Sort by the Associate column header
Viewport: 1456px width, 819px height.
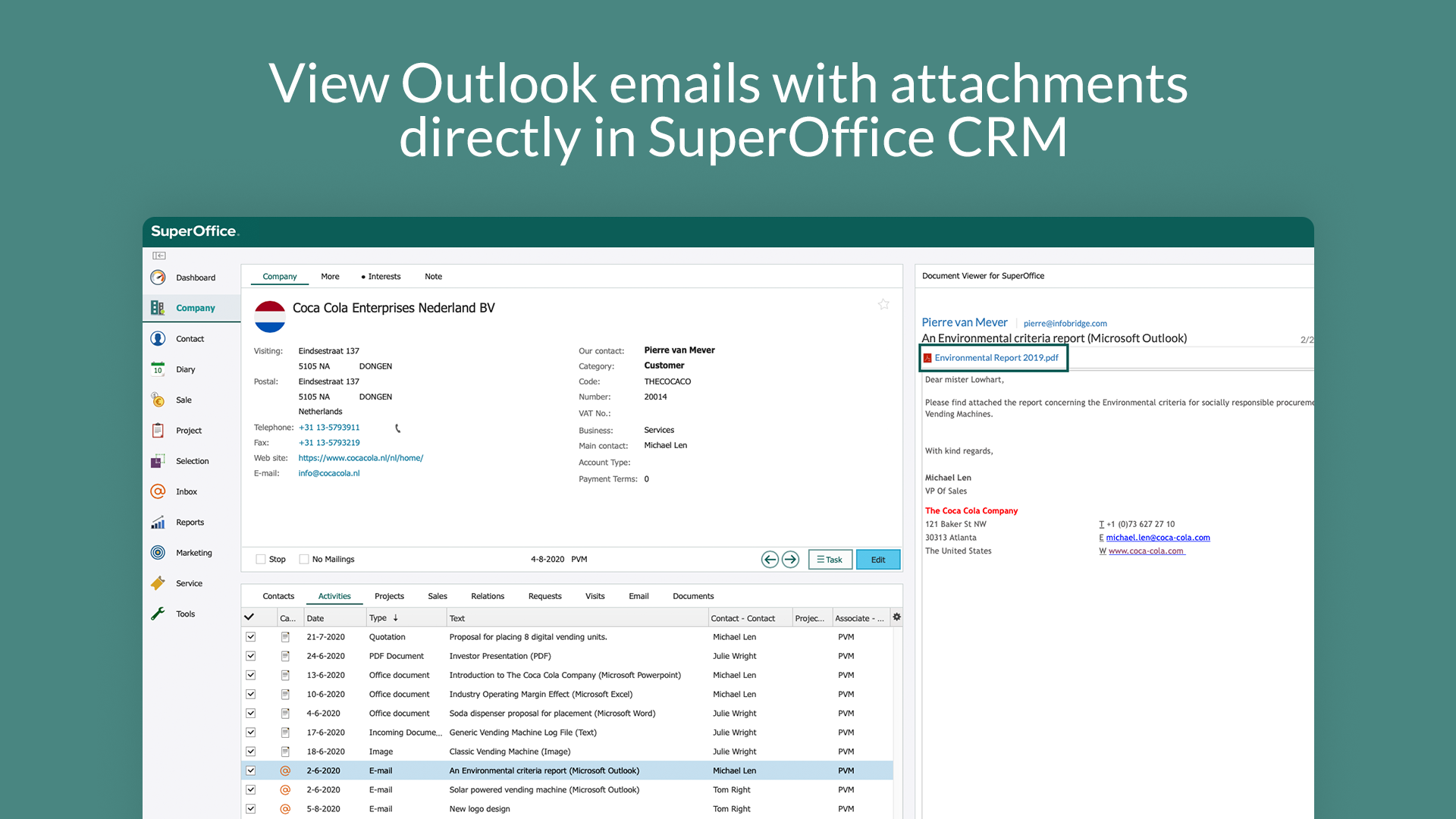(x=859, y=618)
